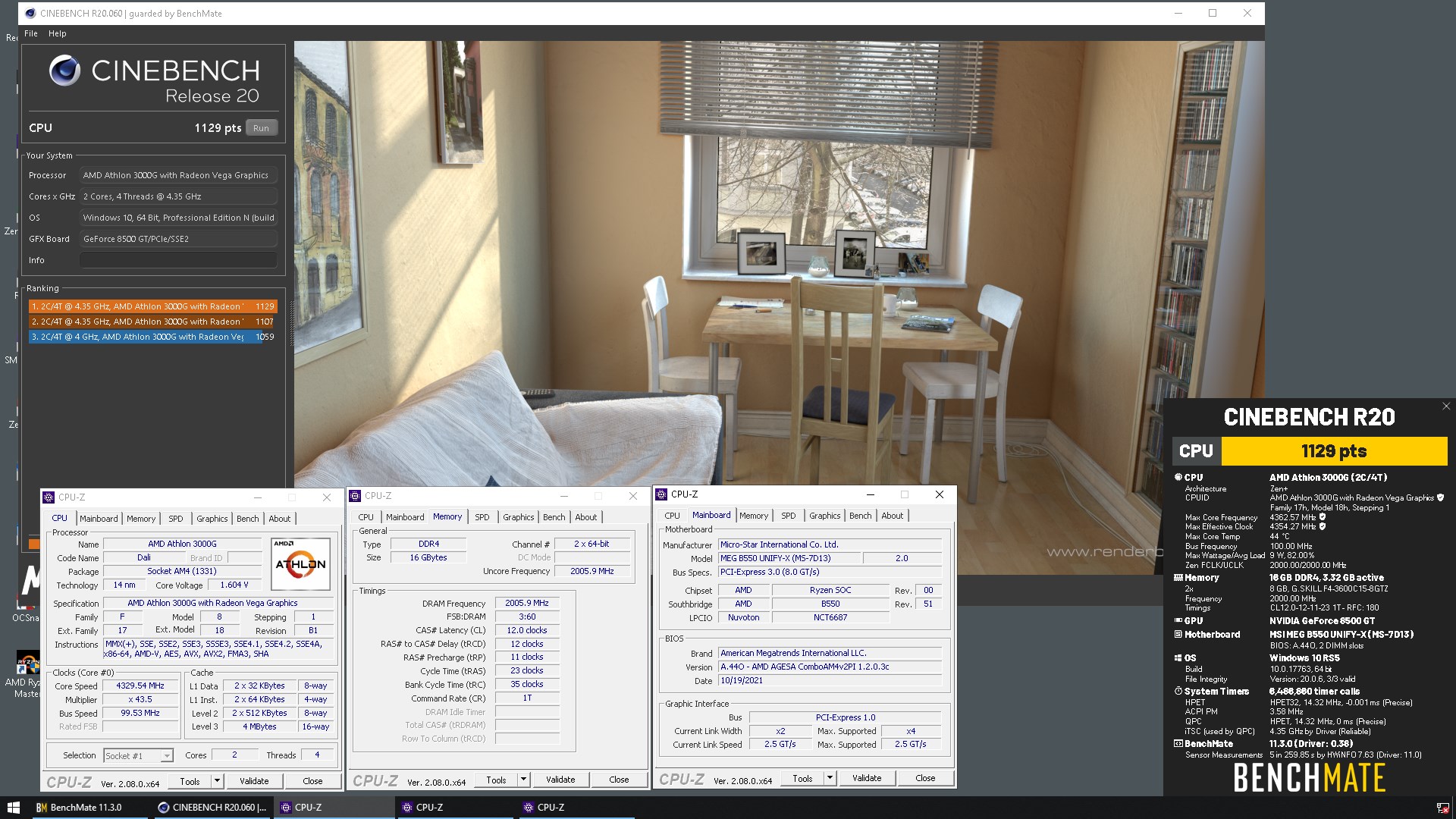Switch to CINEBENCH R20.060 taskbar button

tap(212, 808)
